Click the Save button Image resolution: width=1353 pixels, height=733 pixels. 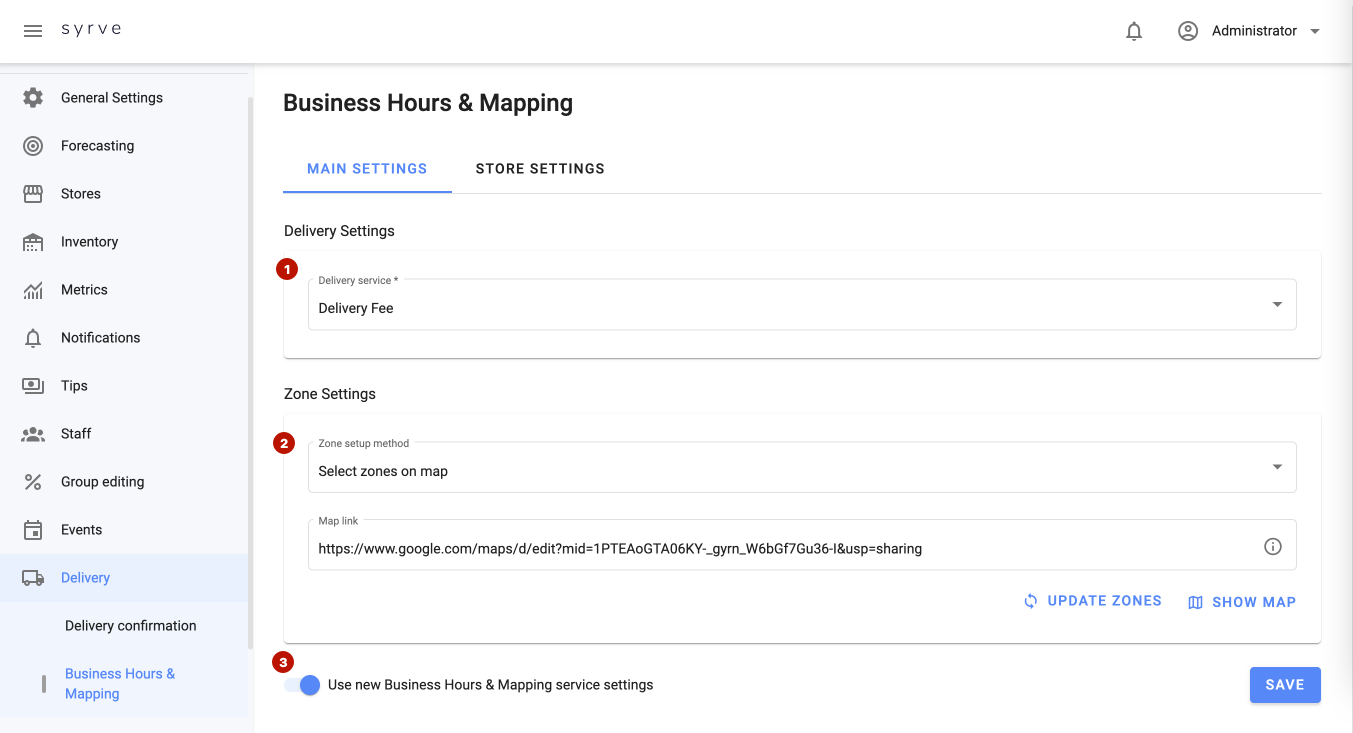point(1284,685)
